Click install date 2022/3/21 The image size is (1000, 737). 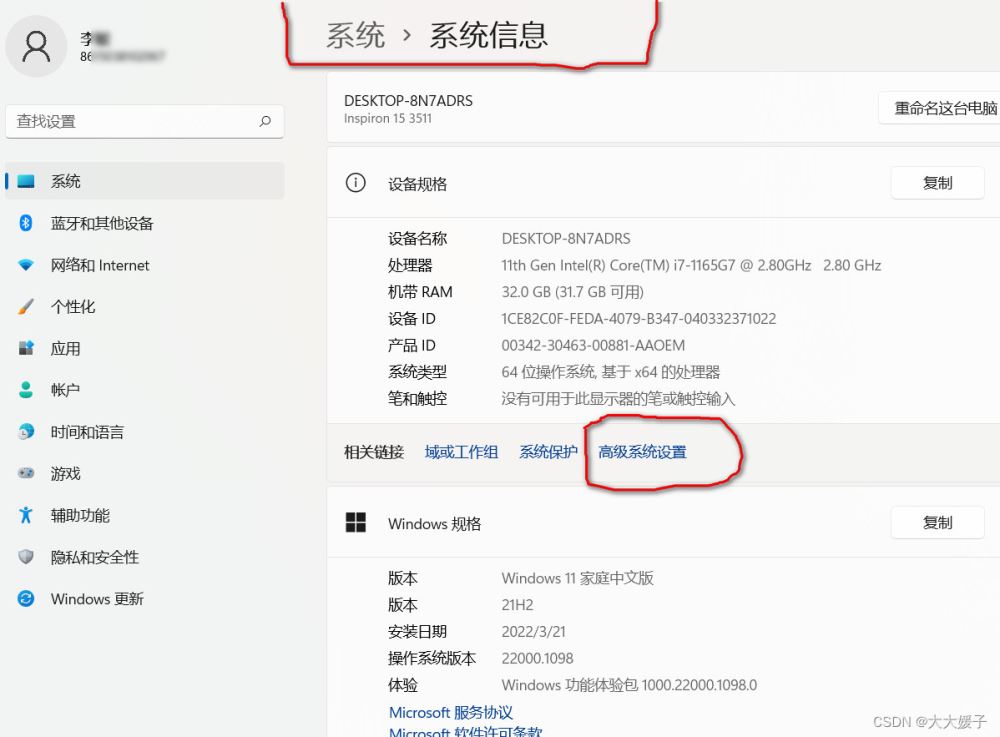coord(533,632)
